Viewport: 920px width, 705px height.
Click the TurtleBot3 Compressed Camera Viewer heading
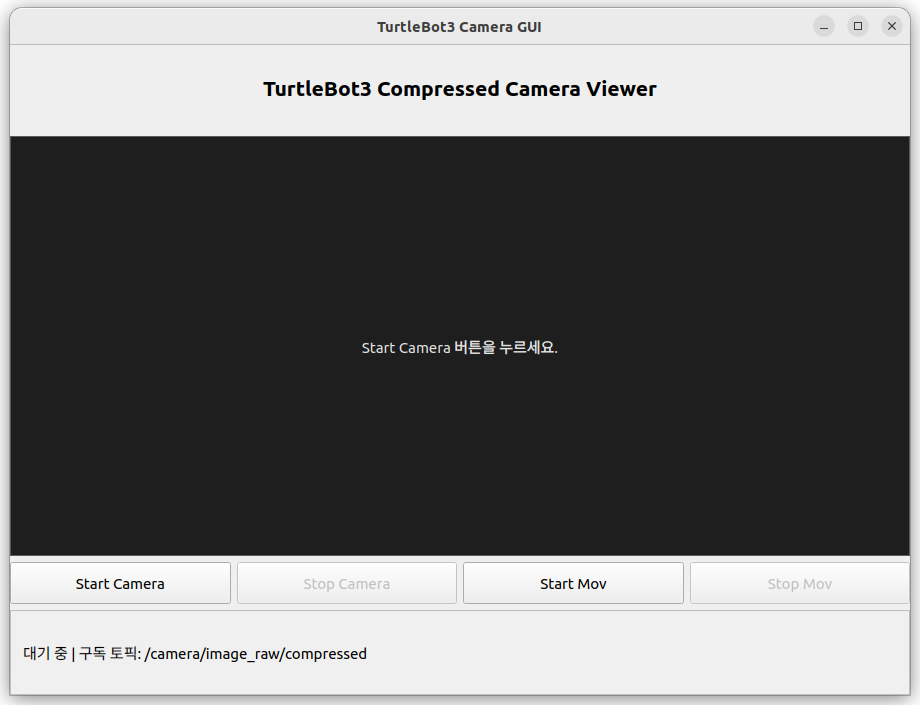click(x=460, y=89)
